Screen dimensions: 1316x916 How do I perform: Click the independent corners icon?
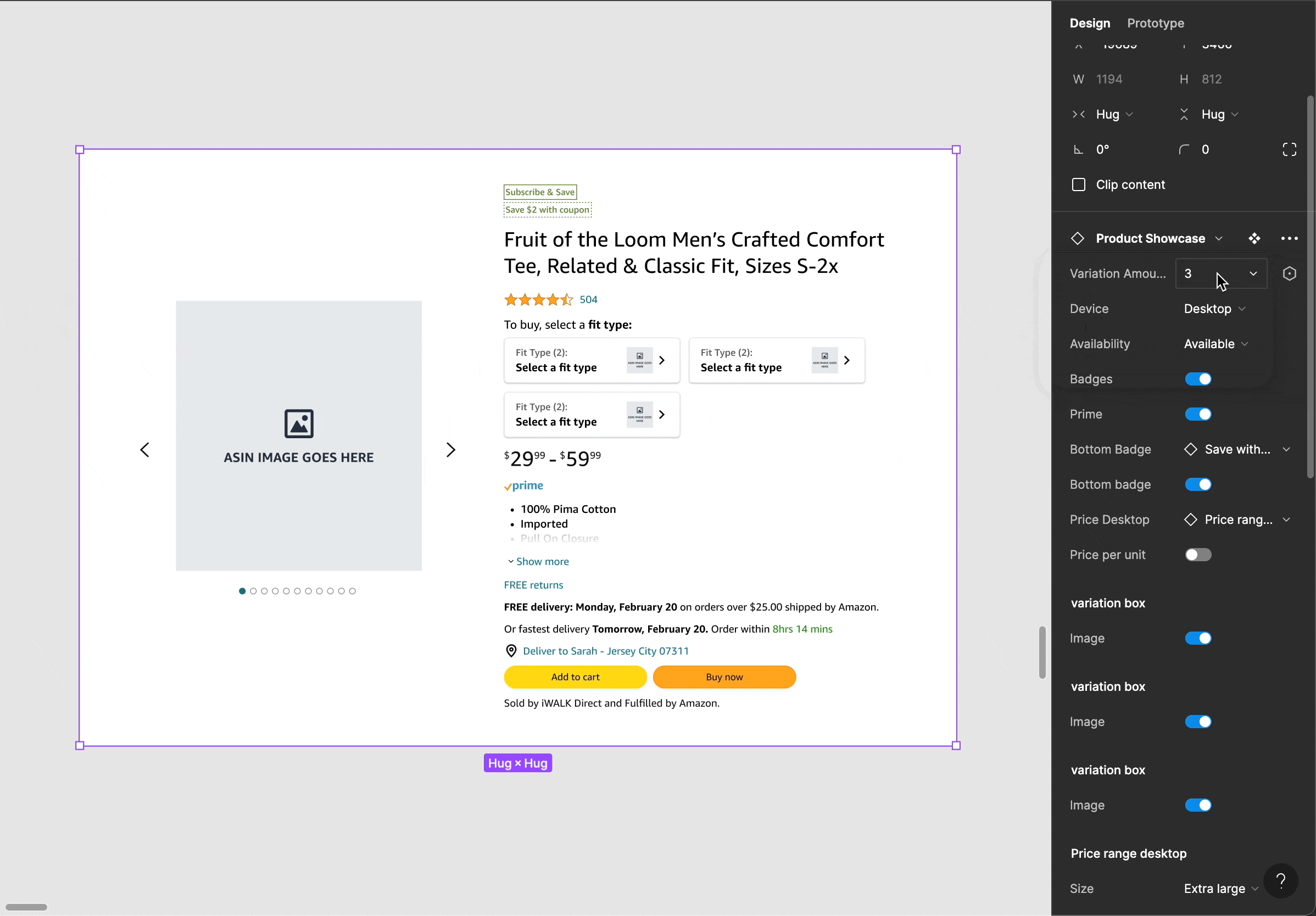tap(1289, 149)
